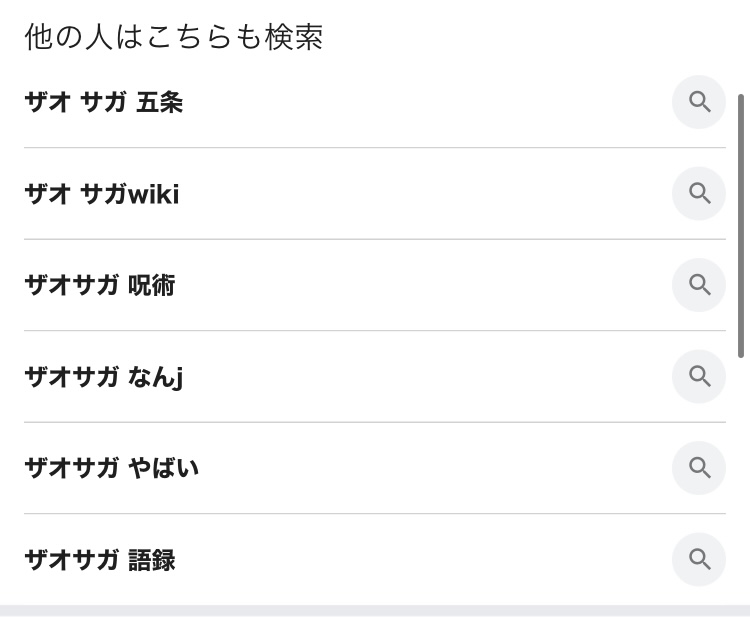This screenshot has width=750, height=618.
Task: Click blank row area right of ザオ サガ 五条
Action: point(420,102)
